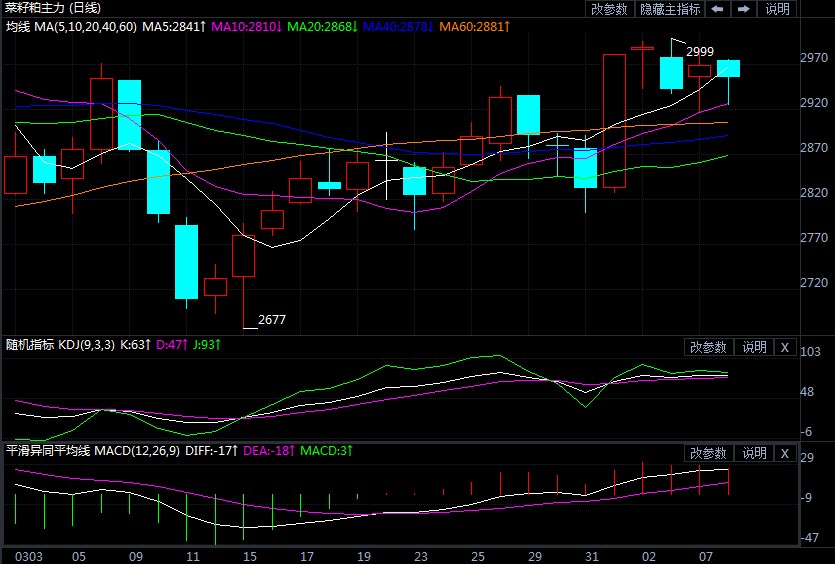Open 说明 for the main chart

pyautogui.click(x=777, y=9)
